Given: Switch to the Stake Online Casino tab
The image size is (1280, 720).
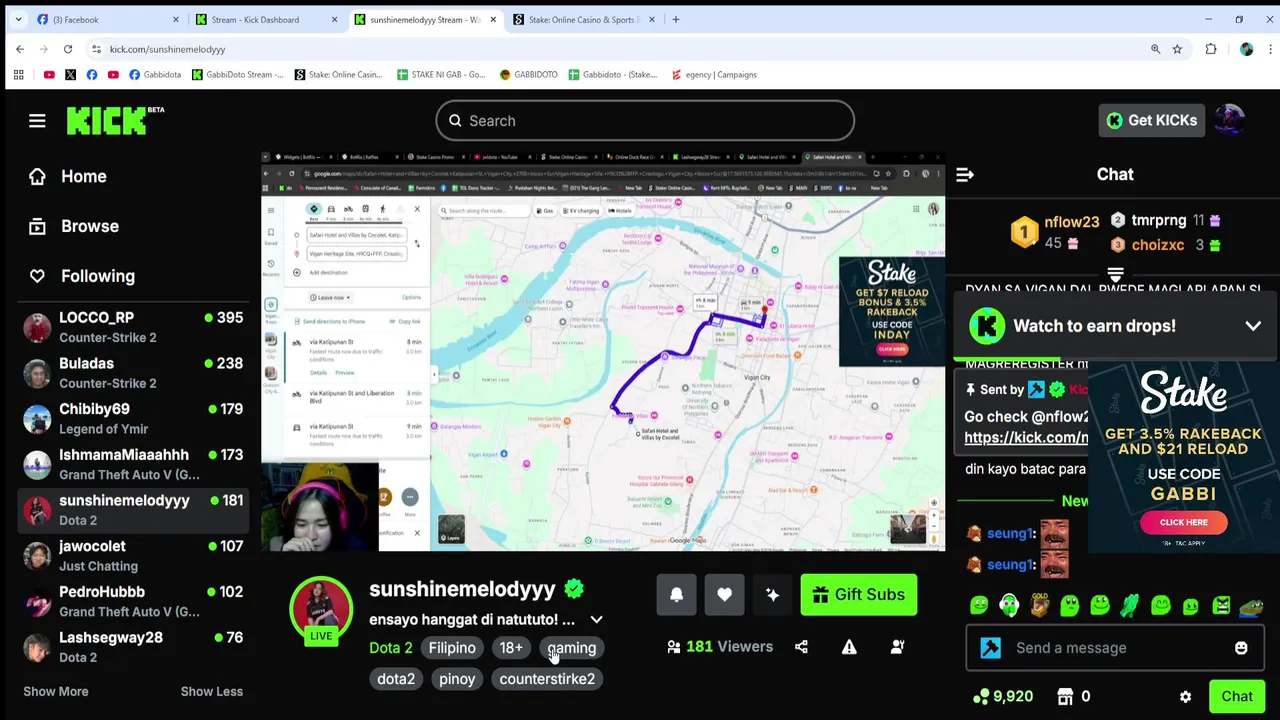Looking at the screenshot, I should point(583,19).
